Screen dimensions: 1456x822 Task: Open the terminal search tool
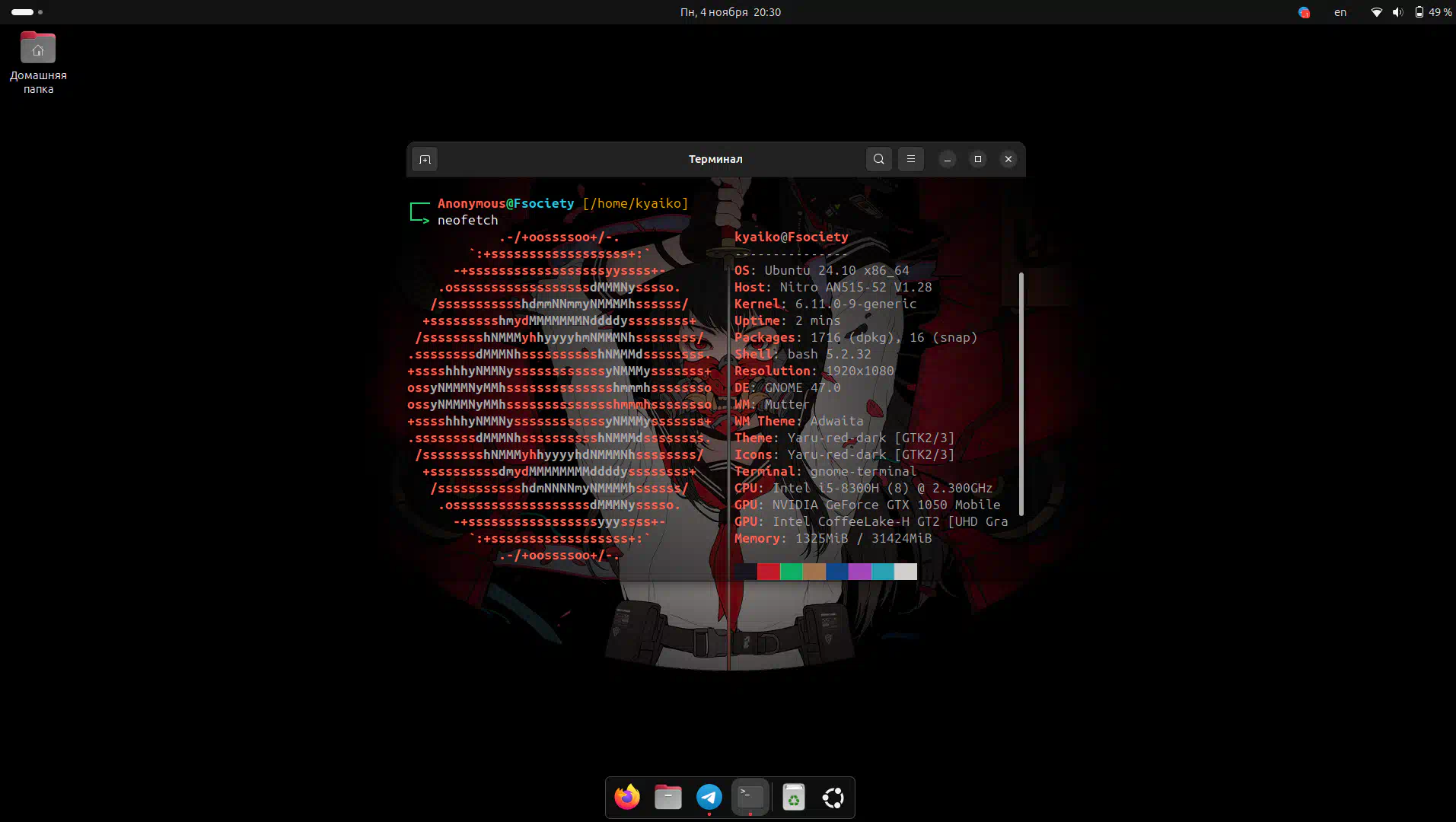(x=879, y=159)
